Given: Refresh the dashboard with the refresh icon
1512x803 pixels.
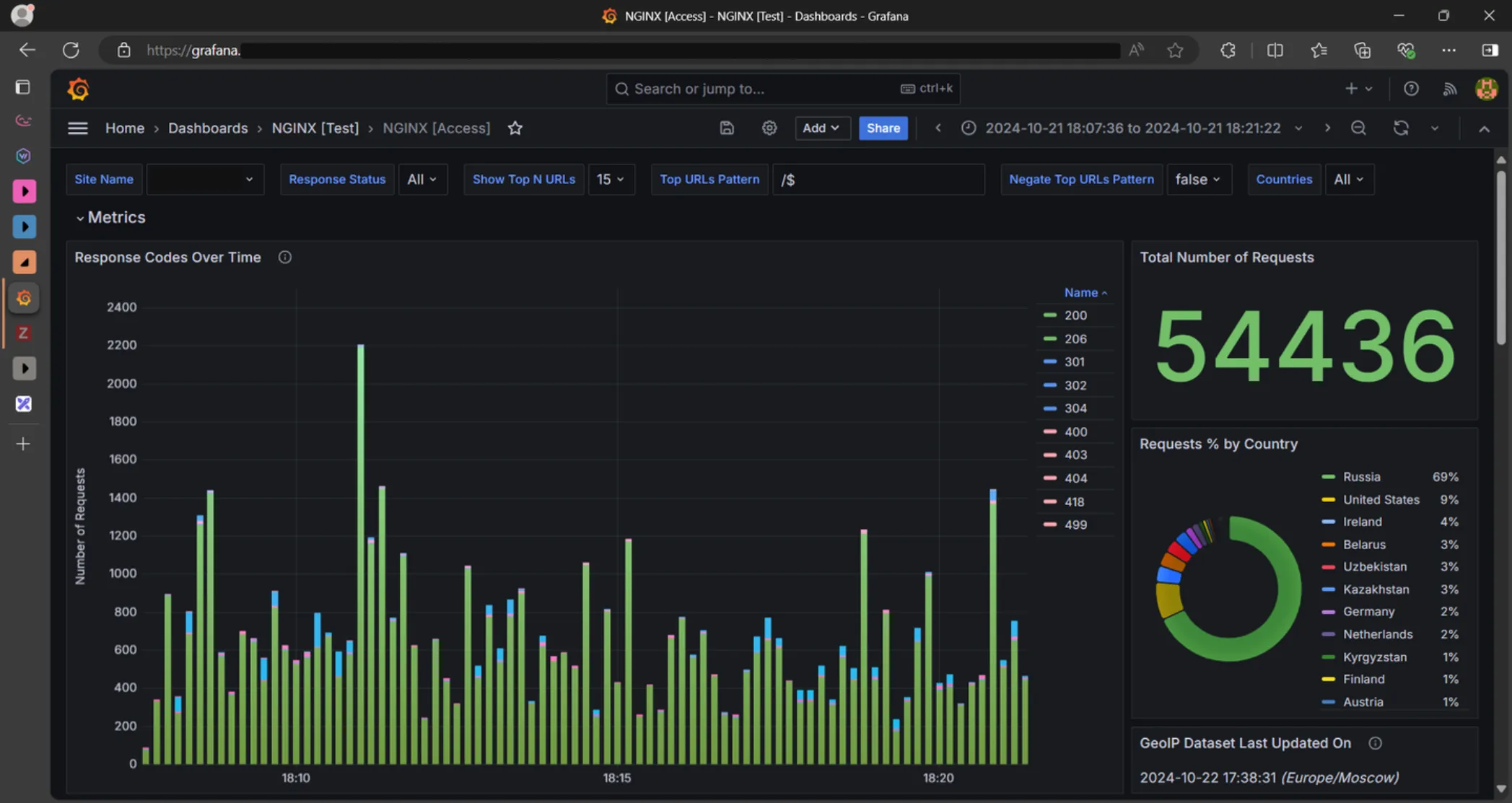Looking at the screenshot, I should pos(1400,128).
